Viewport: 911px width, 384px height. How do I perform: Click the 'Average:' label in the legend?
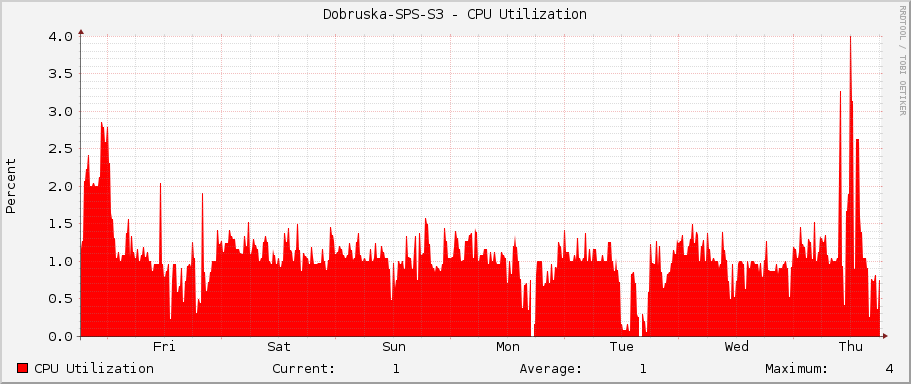click(551, 368)
